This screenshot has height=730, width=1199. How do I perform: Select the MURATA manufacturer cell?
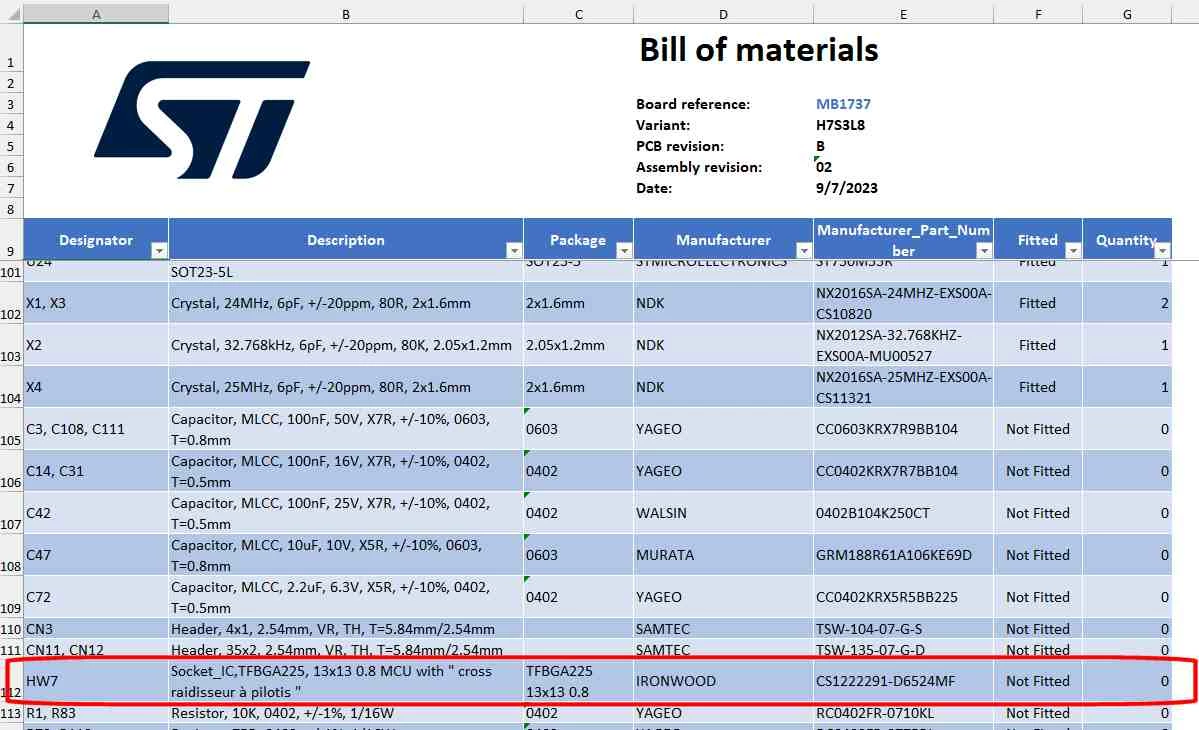tap(723, 556)
